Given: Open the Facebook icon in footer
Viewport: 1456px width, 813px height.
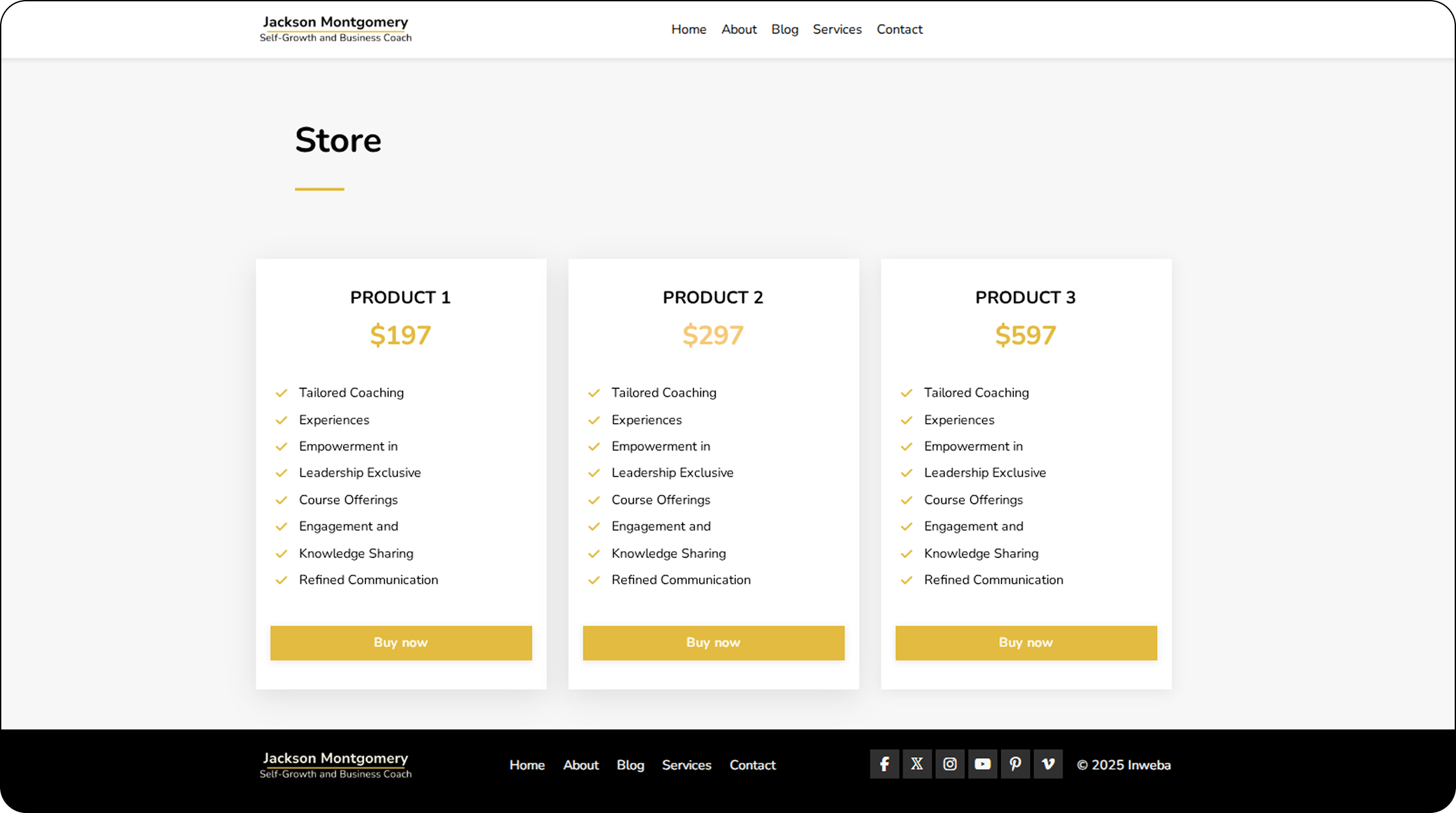Looking at the screenshot, I should pyautogui.click(x=884, y=764).
